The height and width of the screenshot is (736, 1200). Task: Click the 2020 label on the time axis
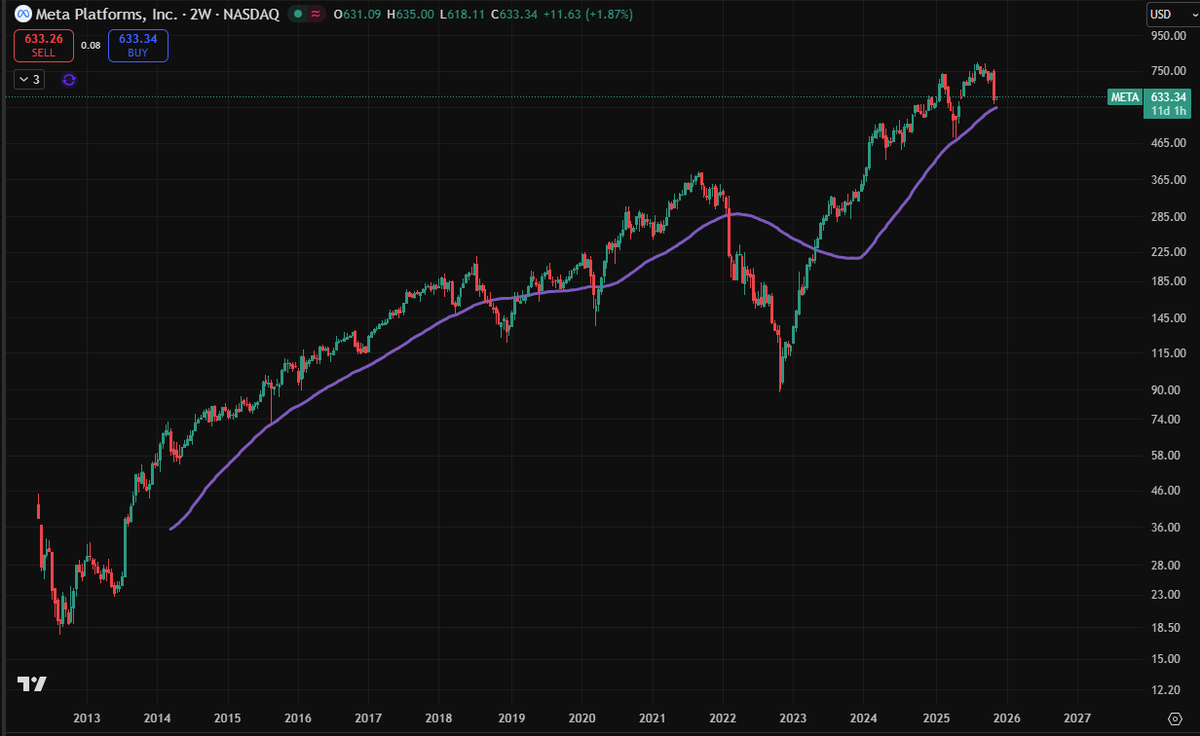582,718
